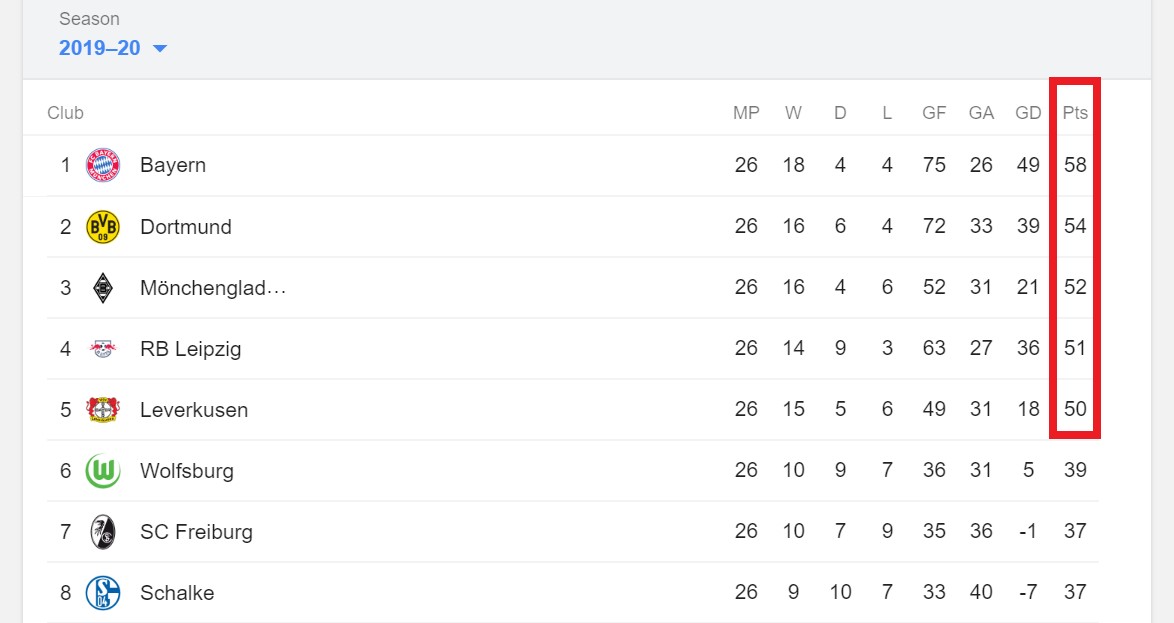The height and width of the screenshot is (623, 1174).
Task: Click the Wolfsburg green logo
Action: tap(103, 471)
